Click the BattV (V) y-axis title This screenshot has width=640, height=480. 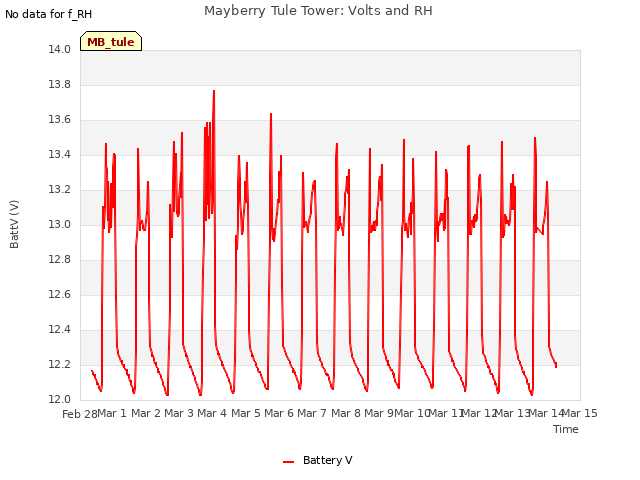pos(14,224)
